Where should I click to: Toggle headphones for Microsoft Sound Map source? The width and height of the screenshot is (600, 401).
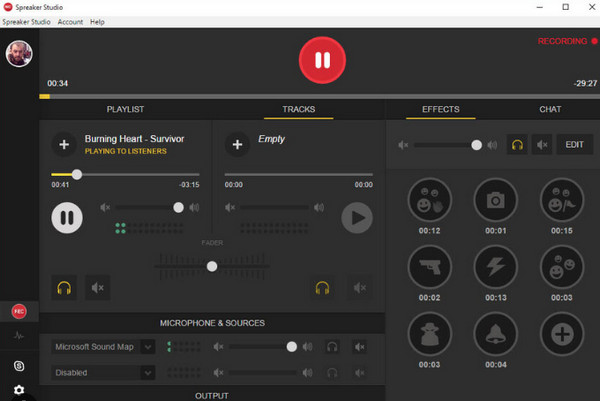[332, 347]
